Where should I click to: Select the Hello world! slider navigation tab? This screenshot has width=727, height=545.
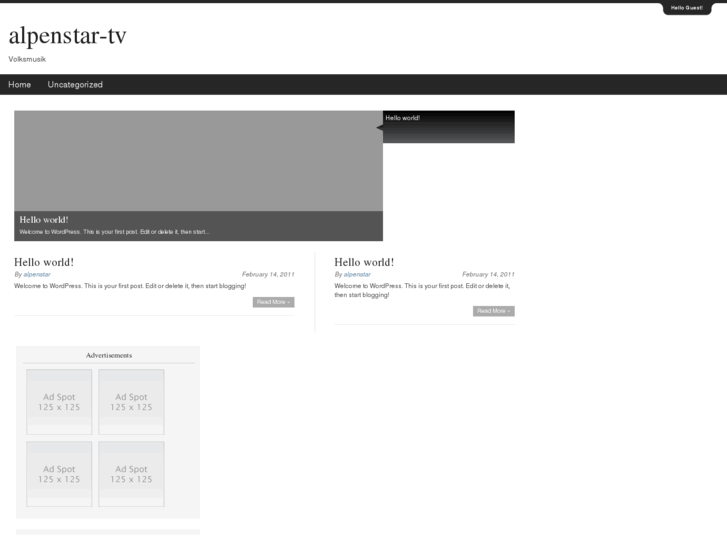[448, 127]
